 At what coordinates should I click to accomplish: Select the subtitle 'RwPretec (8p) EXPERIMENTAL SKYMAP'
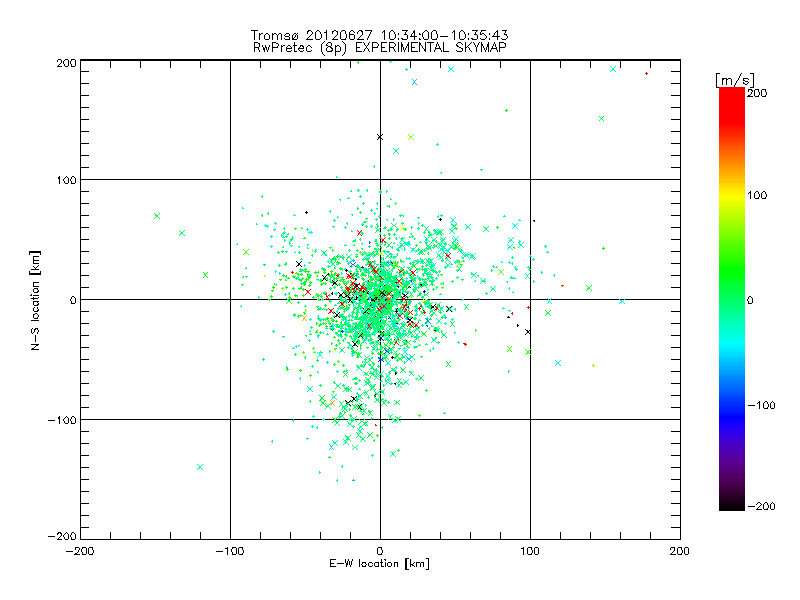coord(380,47)
